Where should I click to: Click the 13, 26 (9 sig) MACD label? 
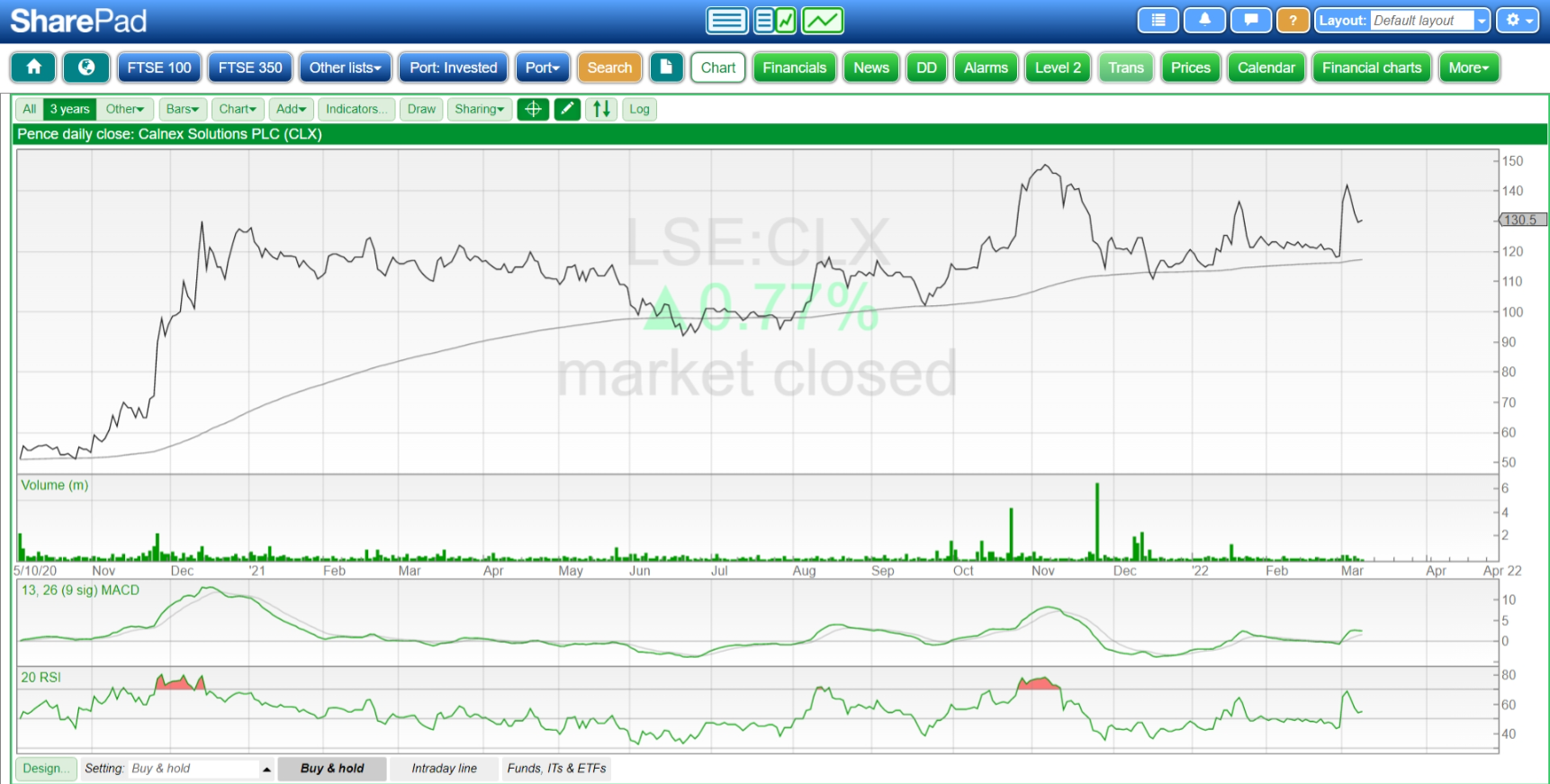tap(80, 590)
